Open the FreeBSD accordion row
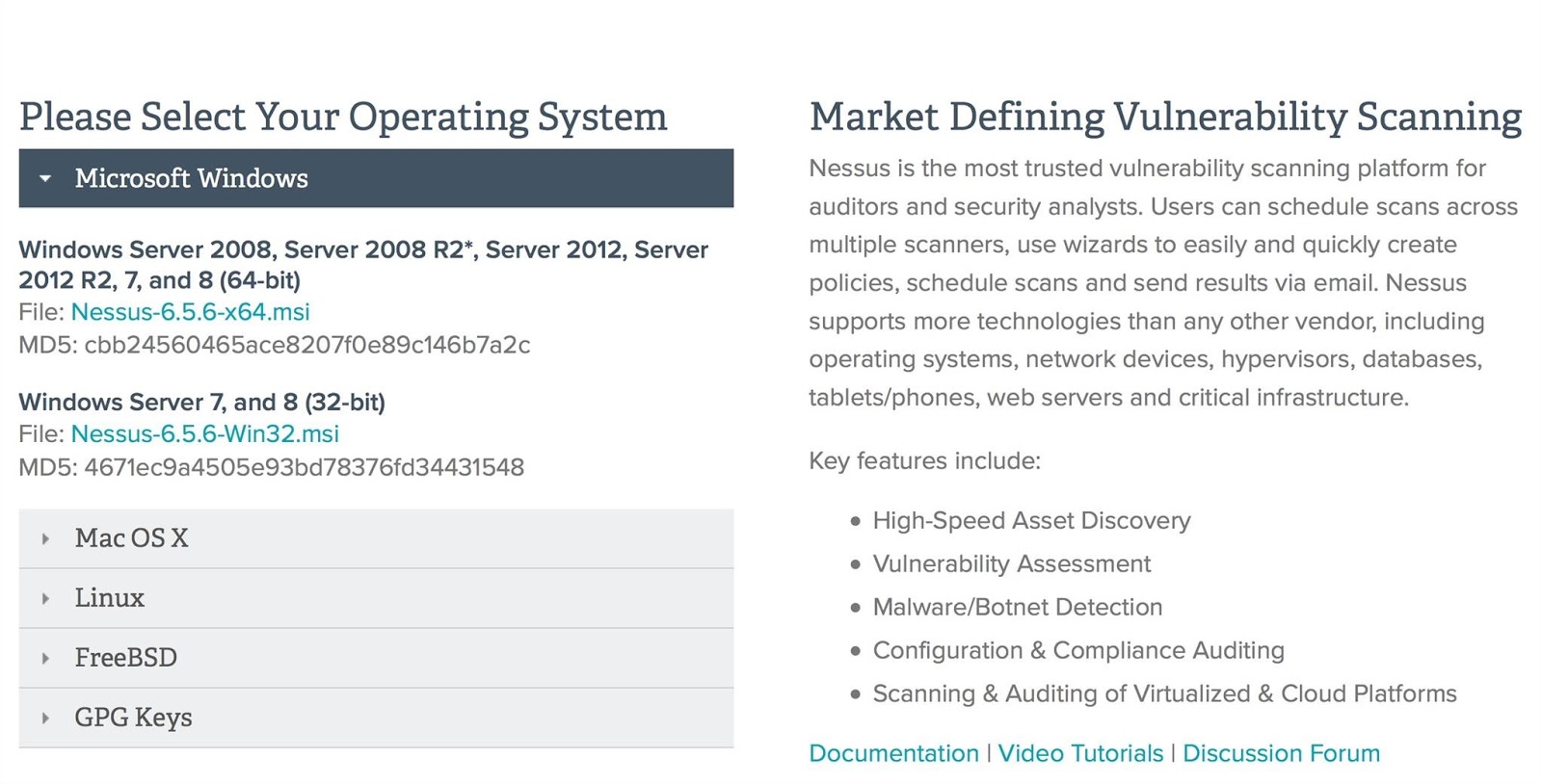This screenshot has height=784, width=1542. click(x=376, y=658)
